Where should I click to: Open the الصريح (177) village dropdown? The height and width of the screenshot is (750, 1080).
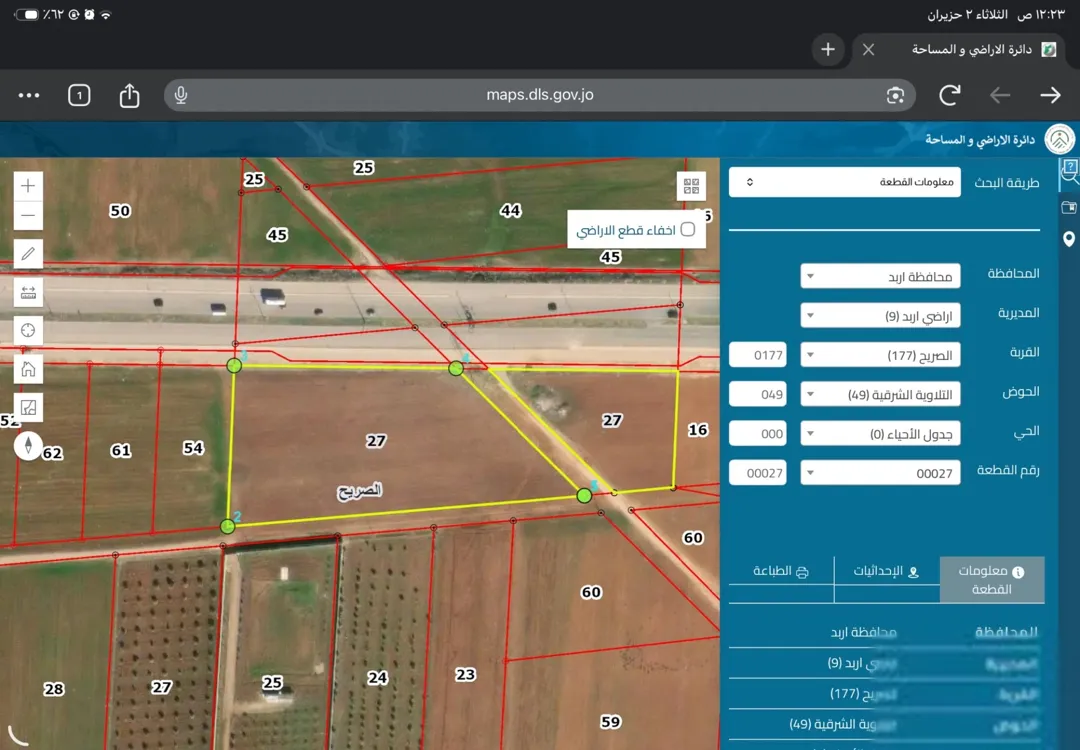pyautogui.click(x=880, y=355)
